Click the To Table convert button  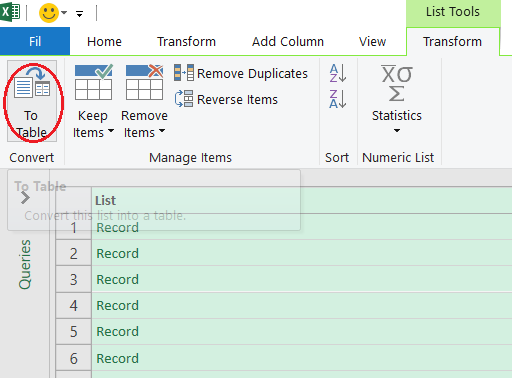pos(32,101)
